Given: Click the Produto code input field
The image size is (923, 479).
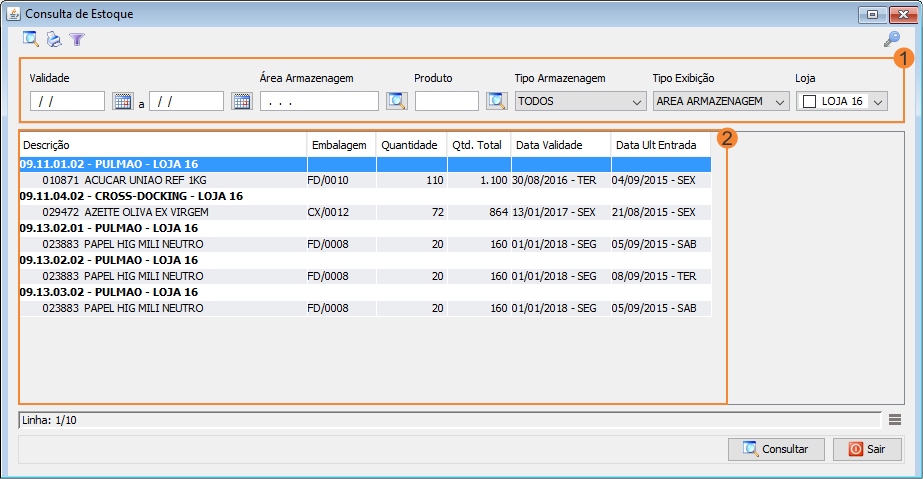Looking at the screenshot, I should point(447,101).
